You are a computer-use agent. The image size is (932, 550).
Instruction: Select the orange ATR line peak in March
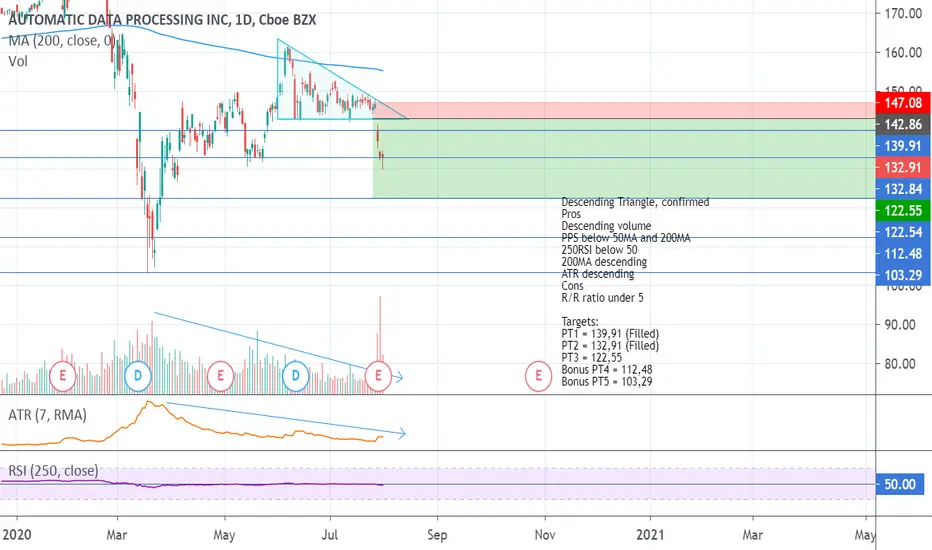[149, 403]
